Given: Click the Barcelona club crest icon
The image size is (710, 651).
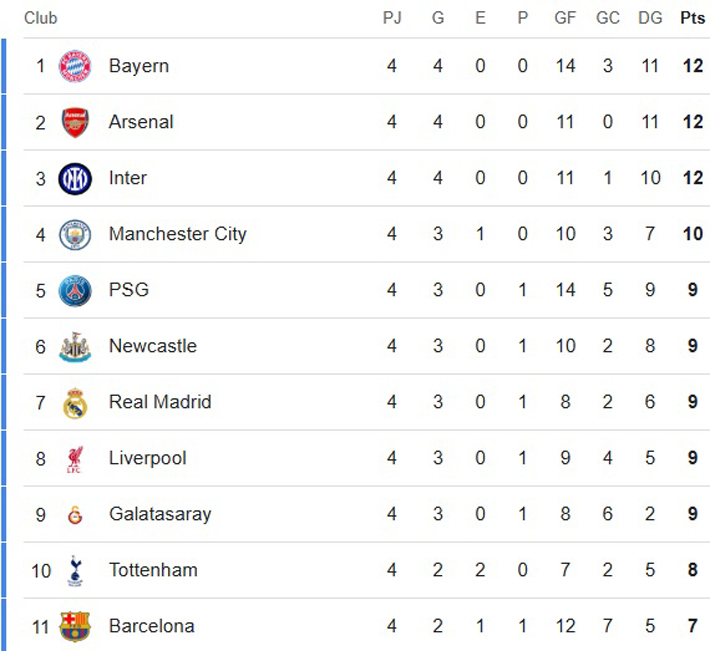Looking at the screenshot, I should pyautogui.click(x=75, y=626).
